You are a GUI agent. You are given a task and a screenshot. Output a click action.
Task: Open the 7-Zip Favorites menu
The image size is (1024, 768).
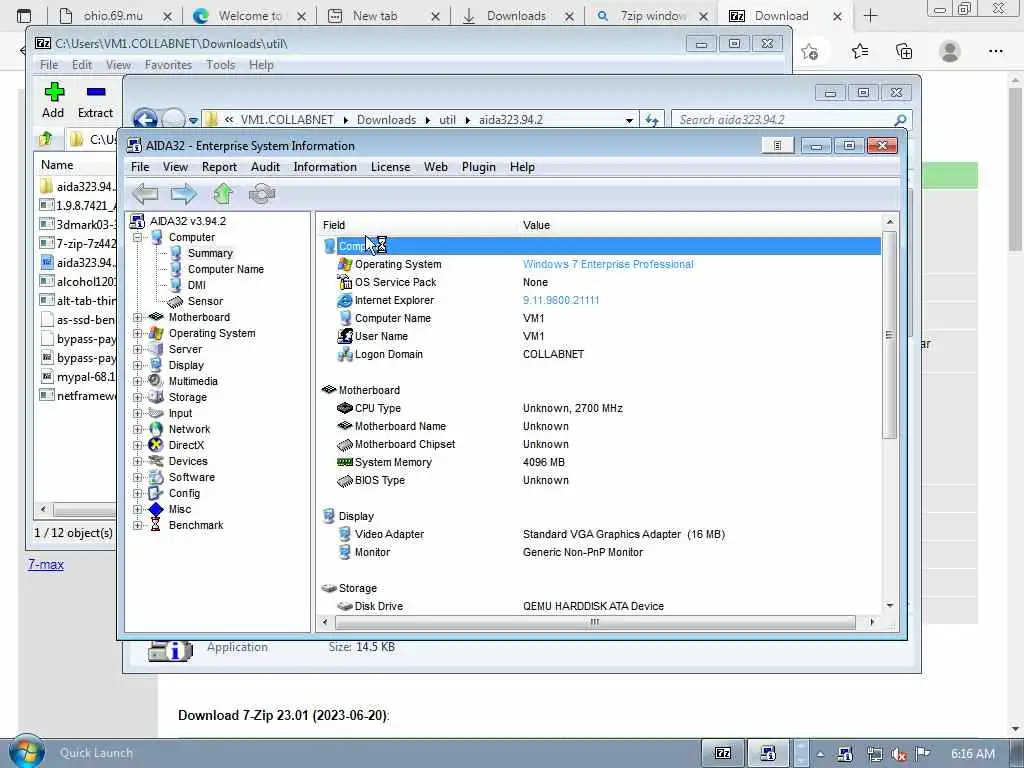pos(168,65)
